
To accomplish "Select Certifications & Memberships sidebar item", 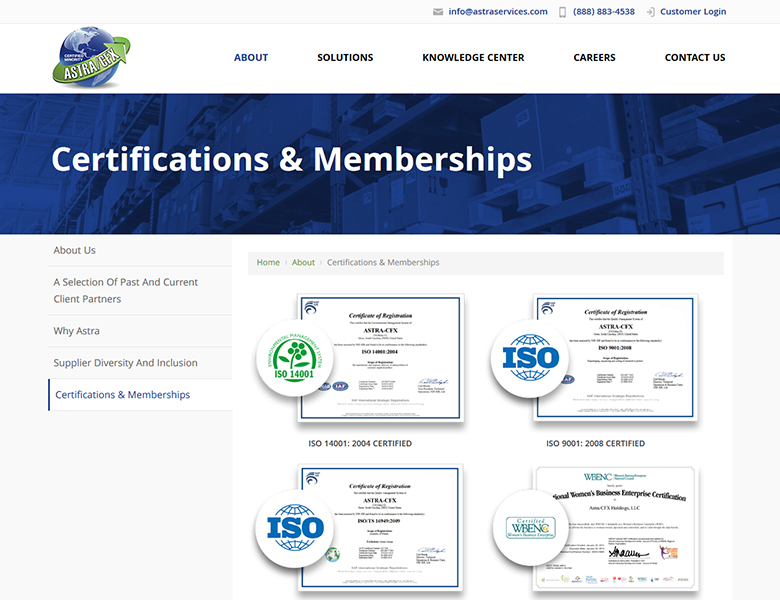I will 140,395.
